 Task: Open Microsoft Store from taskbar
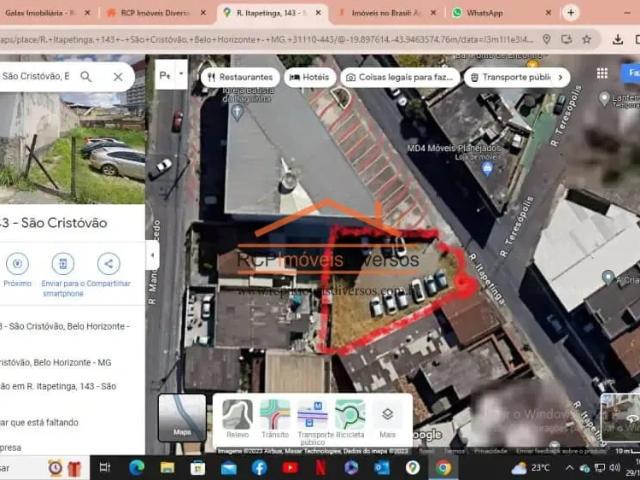tap(198, 468)
